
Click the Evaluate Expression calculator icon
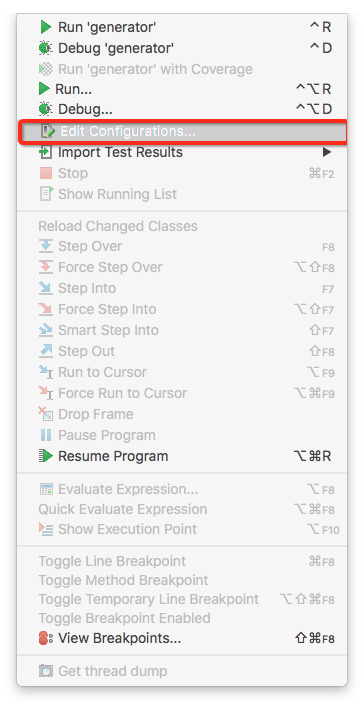point(46,489)
